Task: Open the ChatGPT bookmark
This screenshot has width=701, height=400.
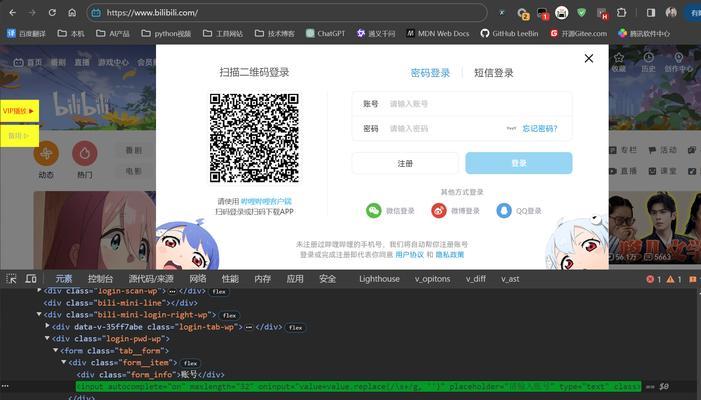Action: click(x=325, y=34)
